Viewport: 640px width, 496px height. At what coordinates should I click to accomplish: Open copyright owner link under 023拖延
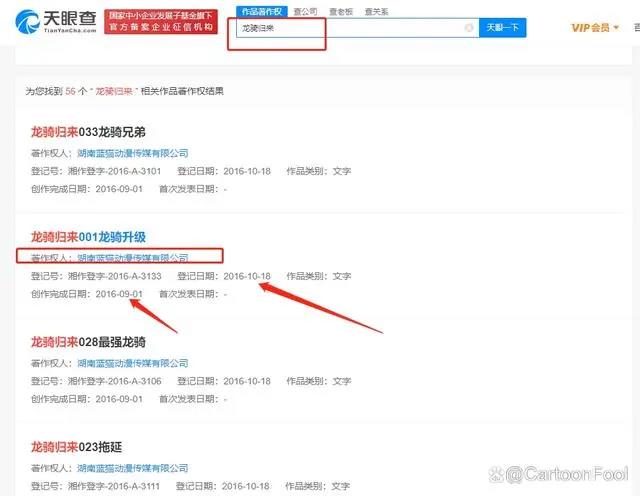pyautogui.click(x=133, y=468)
